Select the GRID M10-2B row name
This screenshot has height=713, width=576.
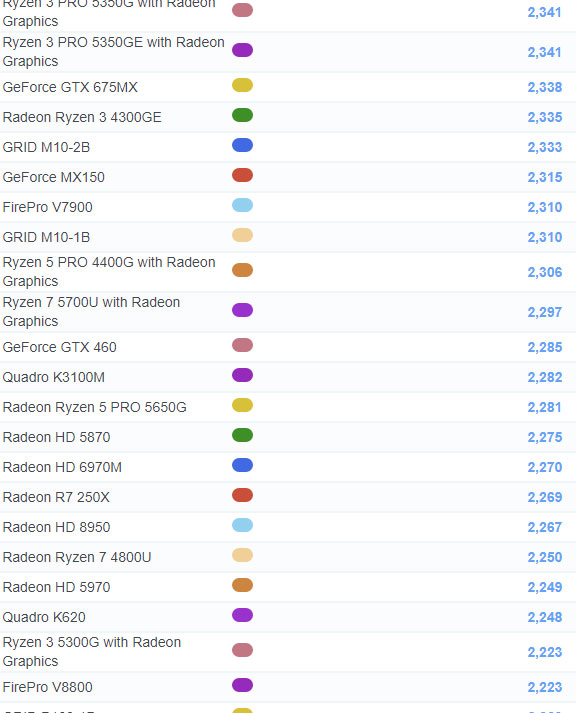tap(46, 147)
